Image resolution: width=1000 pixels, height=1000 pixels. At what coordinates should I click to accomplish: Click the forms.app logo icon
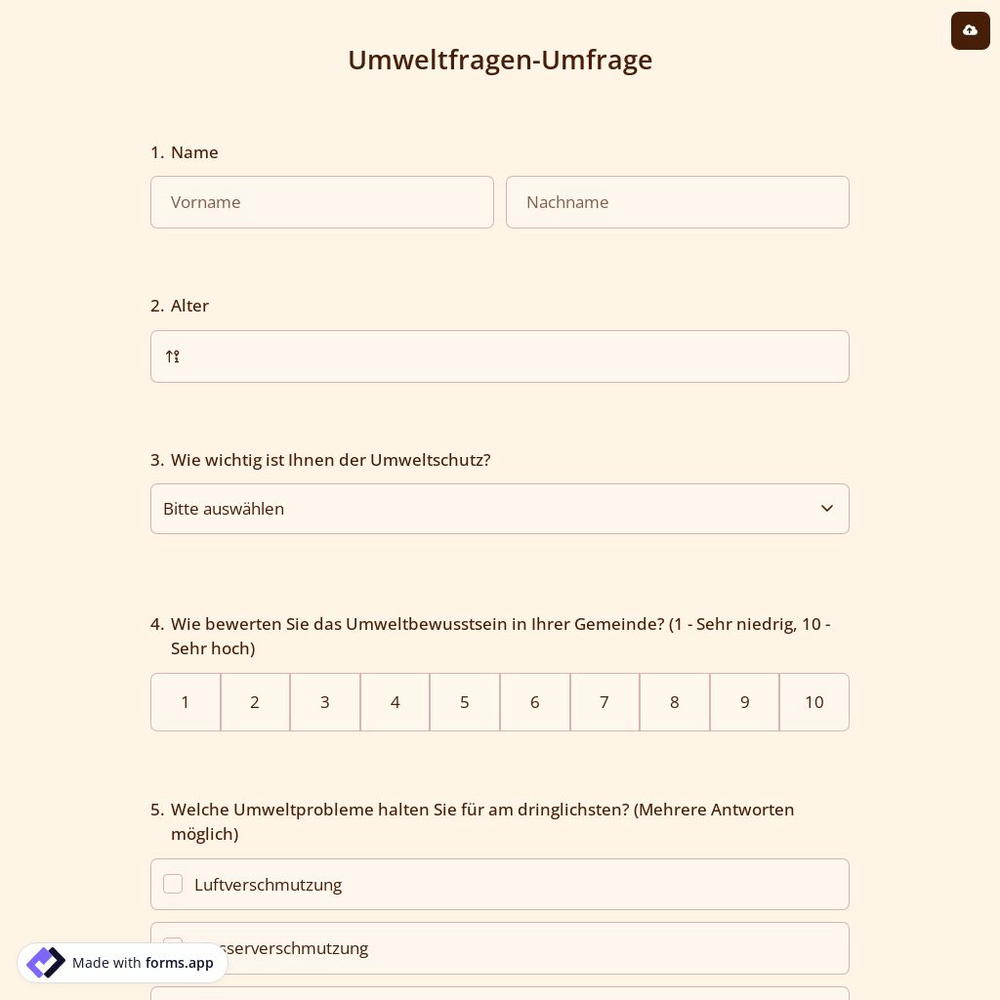(45, 962)
